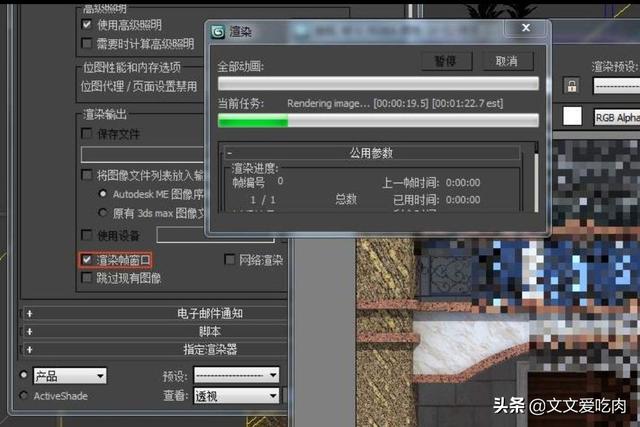640x427 pixels.
Task: Toggle the 使用高级照明 checkbox
Action: (87, 23)
